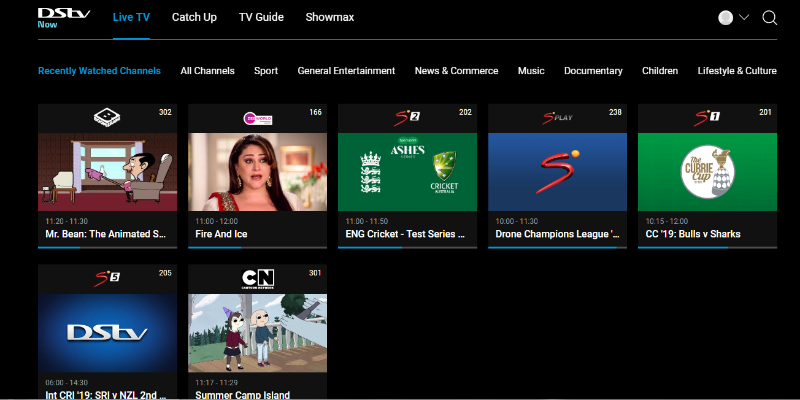This screenshot has width=800, height=400.
Task: Open the search magnifier icon
Action: coord(769,18)
